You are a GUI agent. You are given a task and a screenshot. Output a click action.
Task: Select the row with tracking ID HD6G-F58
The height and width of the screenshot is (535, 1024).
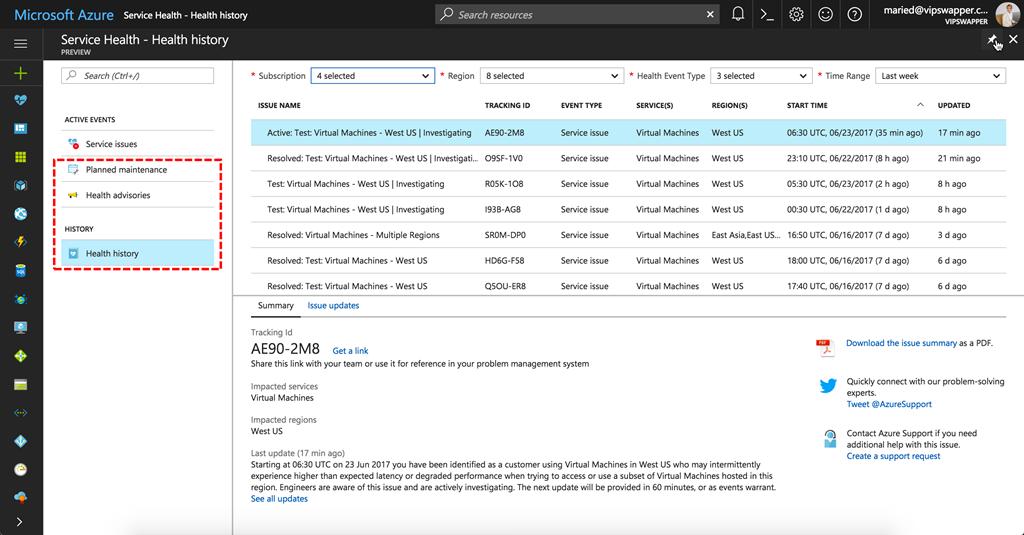click(628, 260)
